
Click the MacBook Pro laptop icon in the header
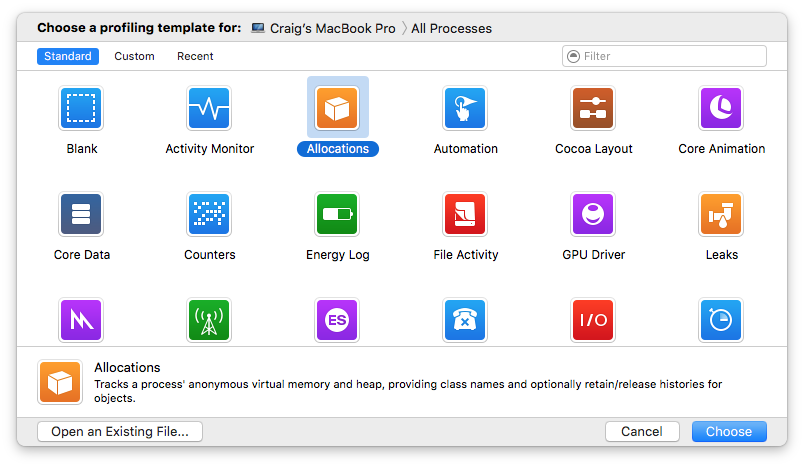pos(258,28)
